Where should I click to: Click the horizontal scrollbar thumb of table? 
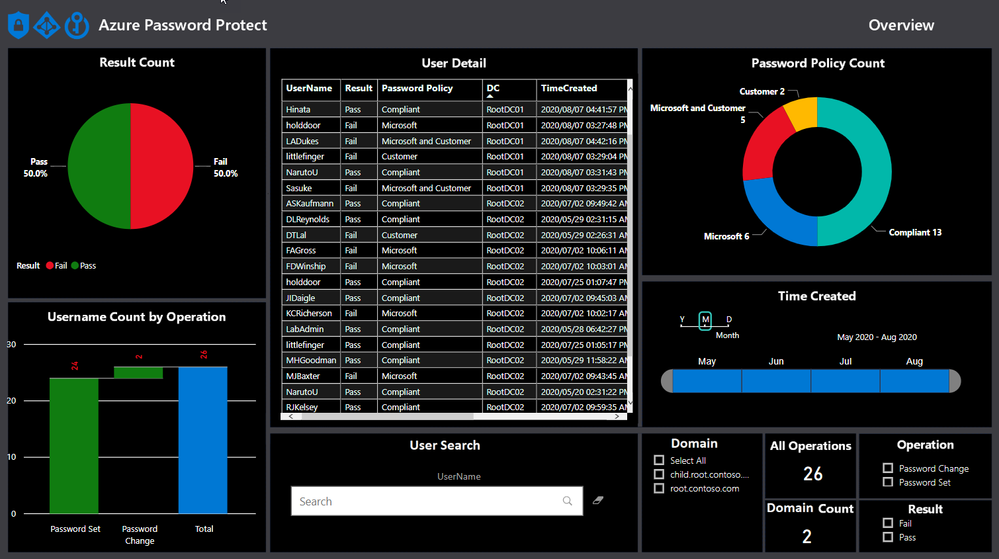(x=387, y=416)
